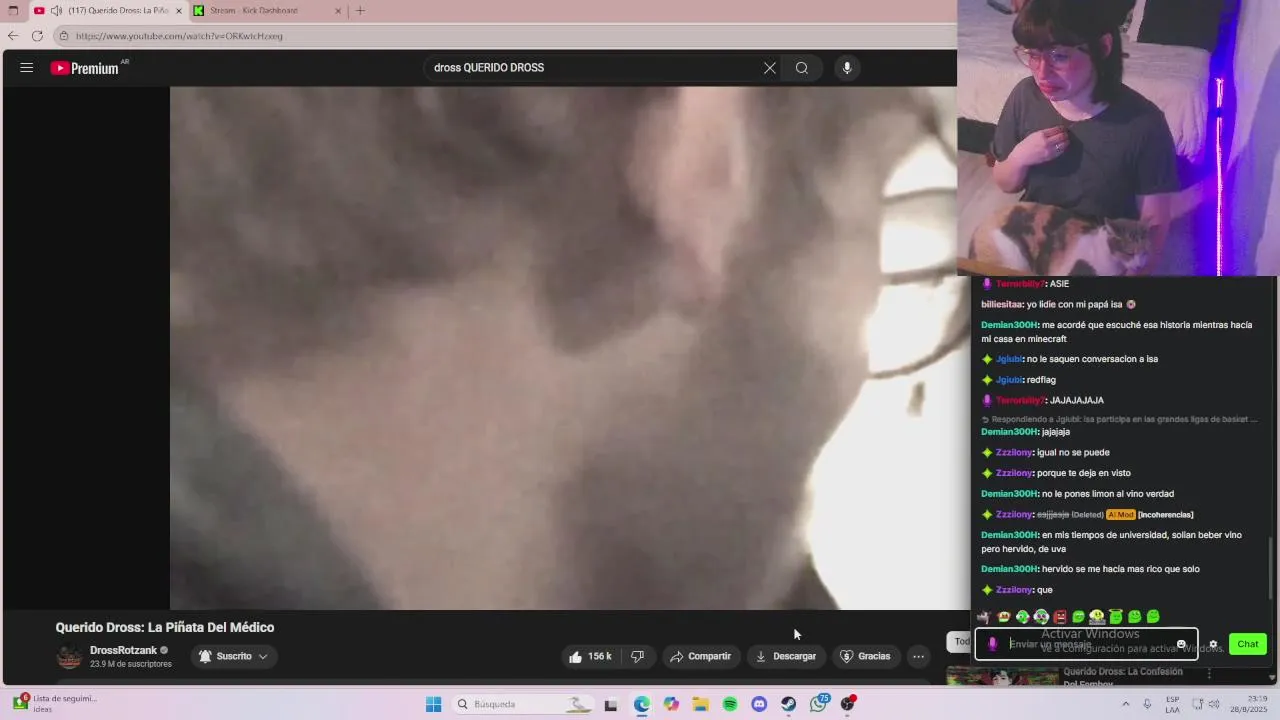
Task: Close the Kick Dashboard tab
Action: click(x=338, y=11)
